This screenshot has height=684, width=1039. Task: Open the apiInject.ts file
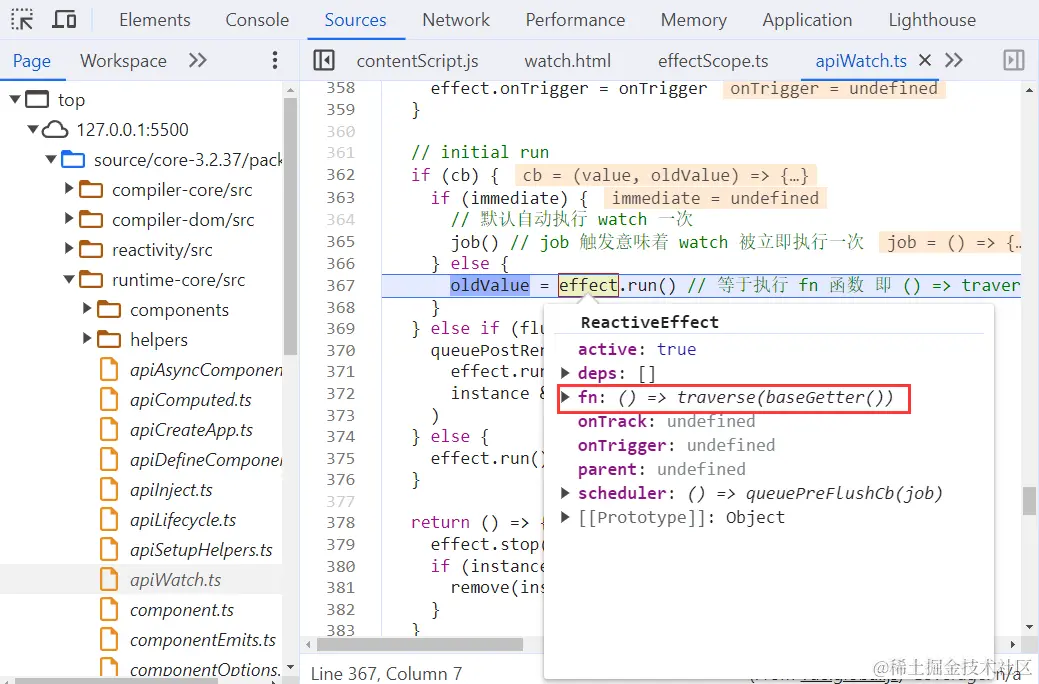pos(171,490)
